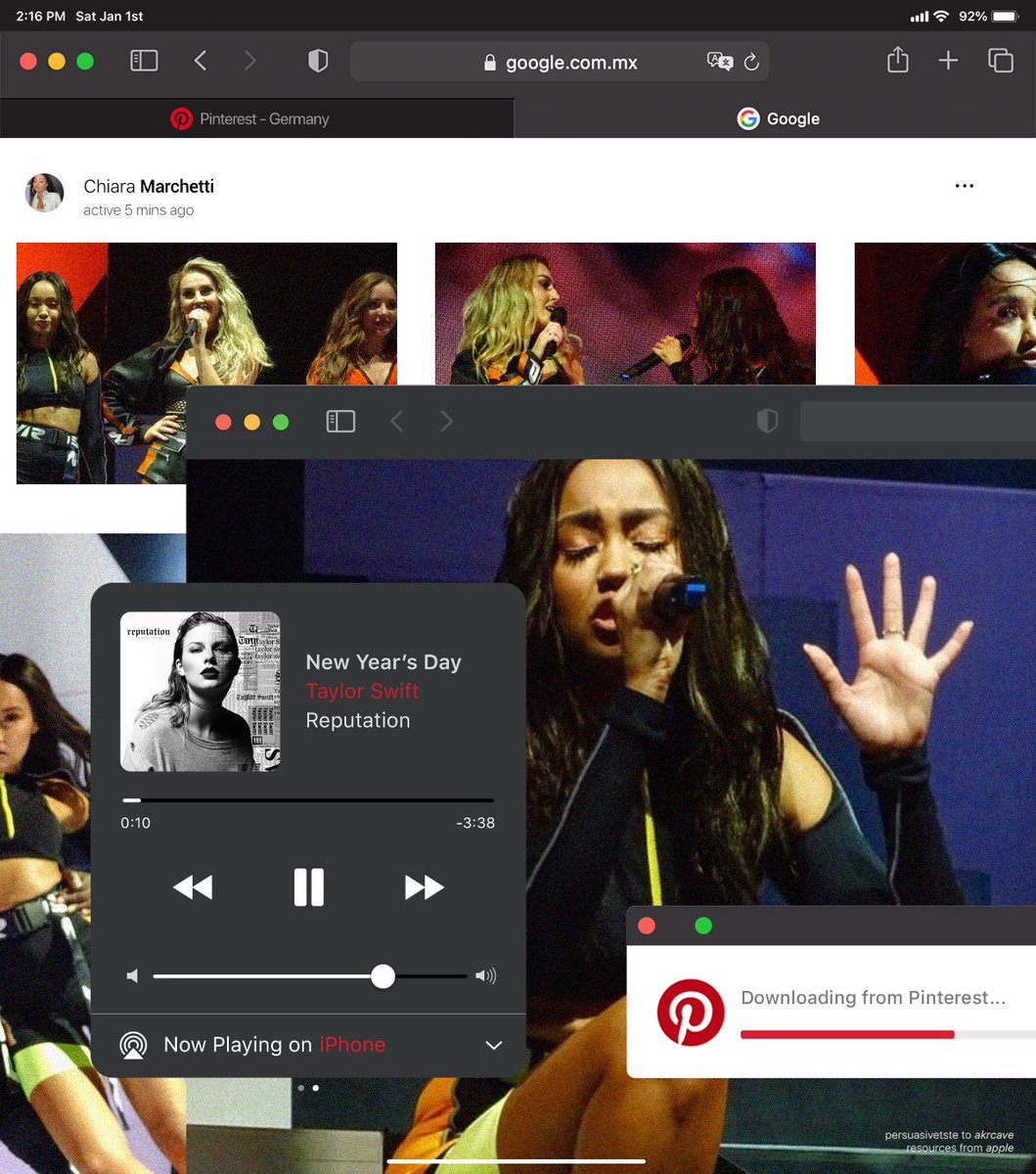Click the high volume speaker icon

point(485,976)
